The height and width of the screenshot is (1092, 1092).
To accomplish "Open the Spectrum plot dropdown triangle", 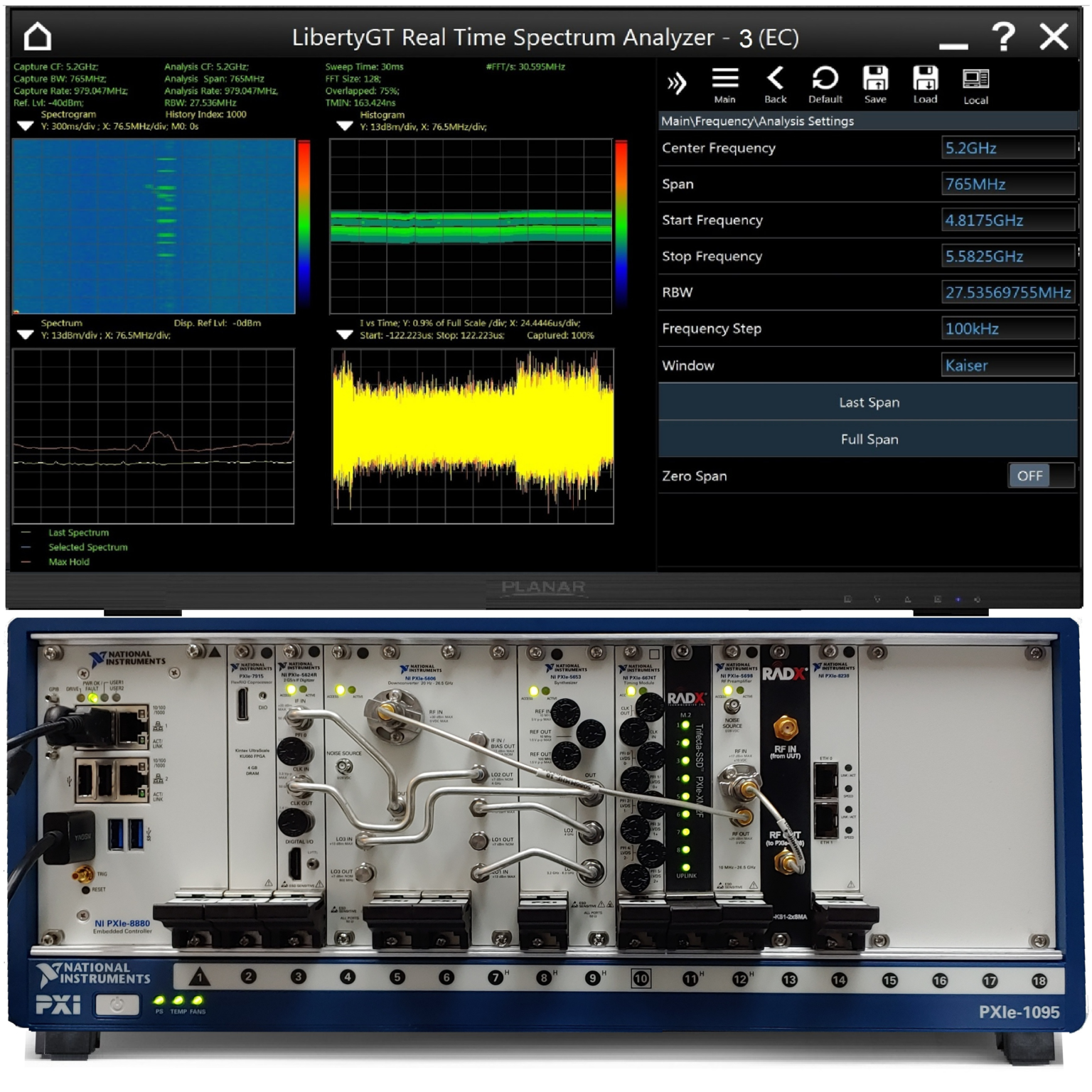I will coord(26,335).
